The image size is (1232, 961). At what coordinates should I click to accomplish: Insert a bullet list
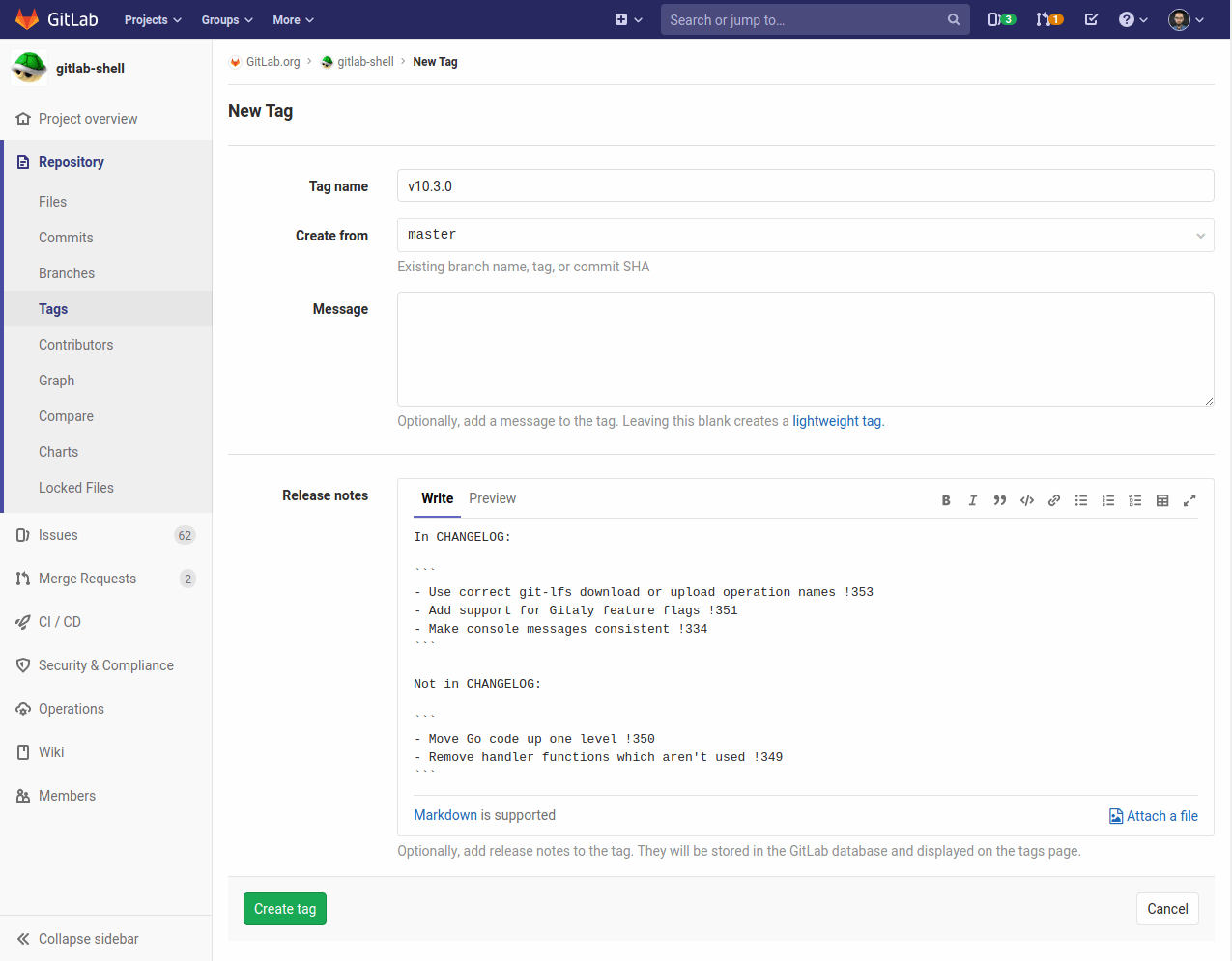coord(1081,500)
